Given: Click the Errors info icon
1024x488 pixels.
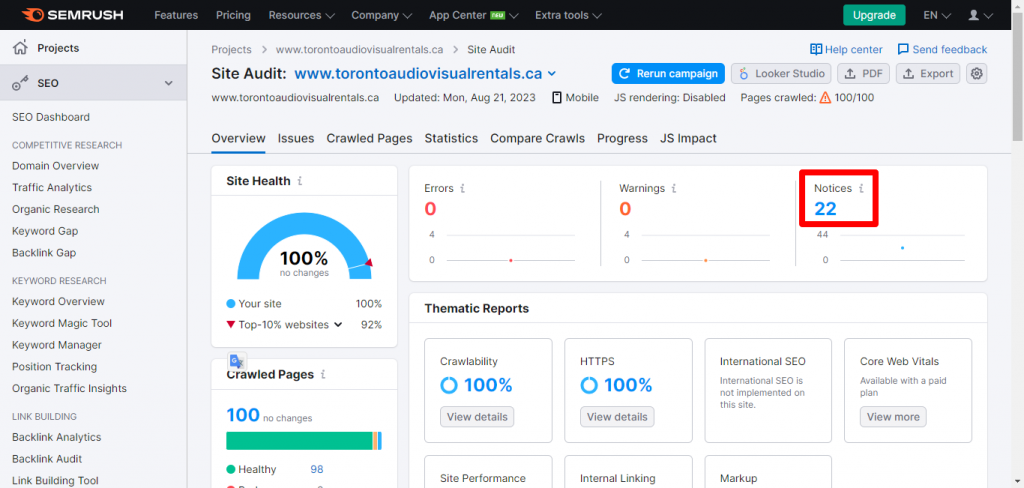Looking at the screenshot, I should [x=462, y=188].
